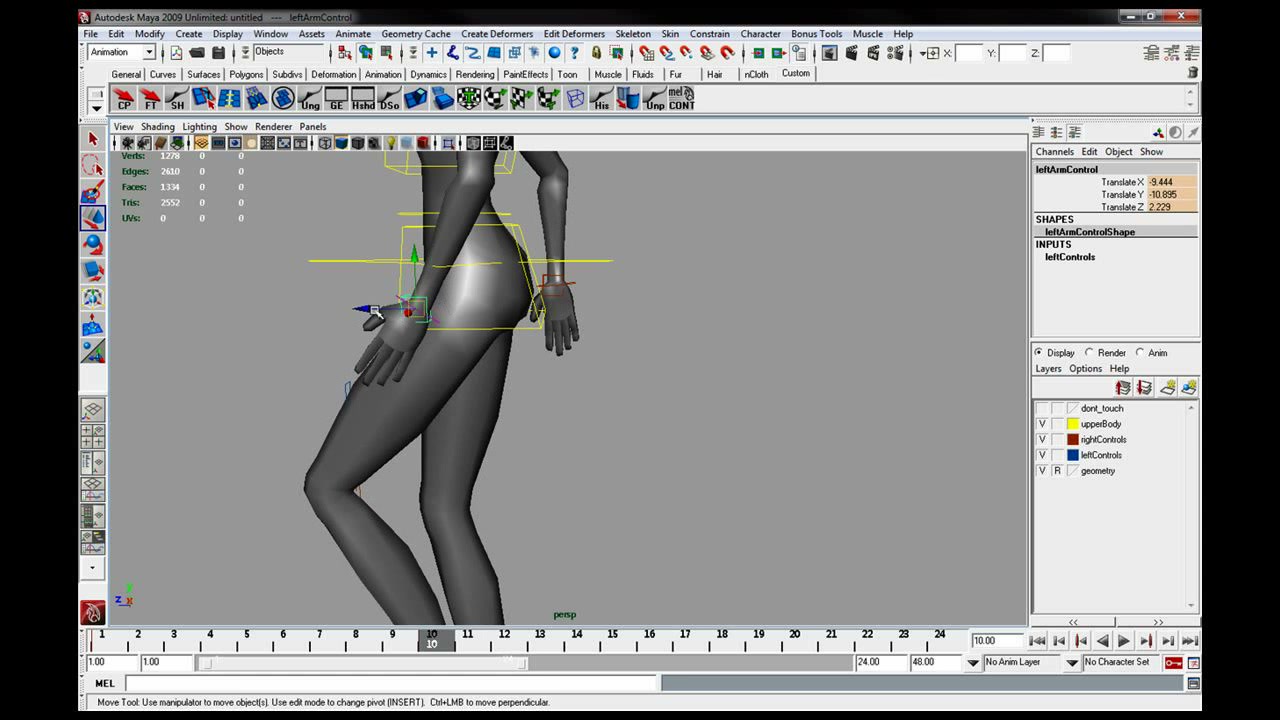Play the animation forward
1280x720 pixels.
pos(1124,641)
